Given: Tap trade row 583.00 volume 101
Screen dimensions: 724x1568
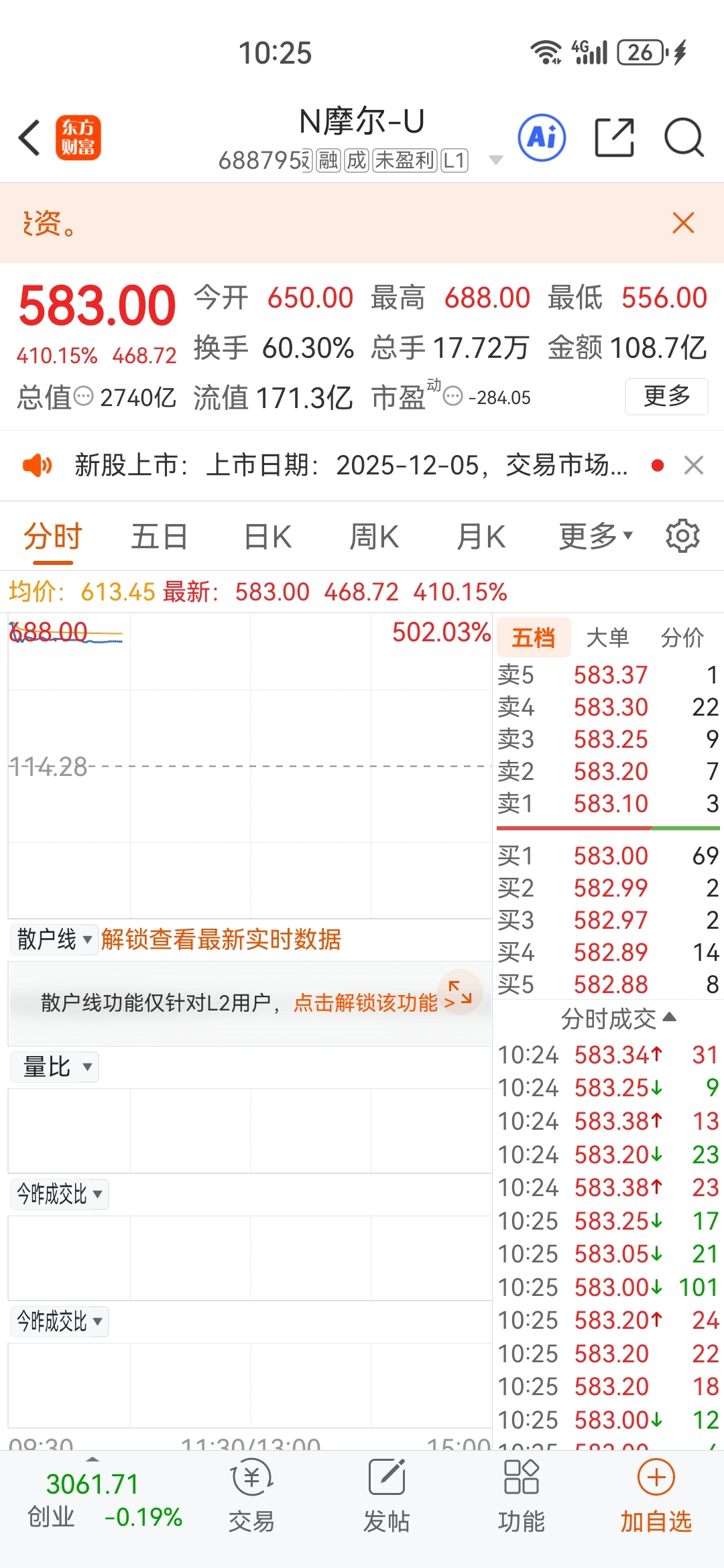Looking at the screenshot, I should point(608,1287).
